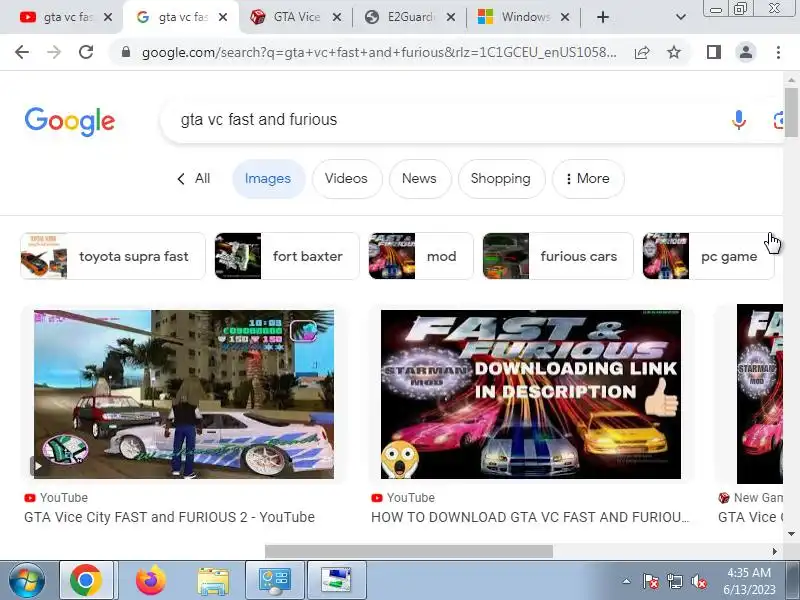800x600 pixels.
Task: Open the muted volume tray icon
Action: (699, 581)
